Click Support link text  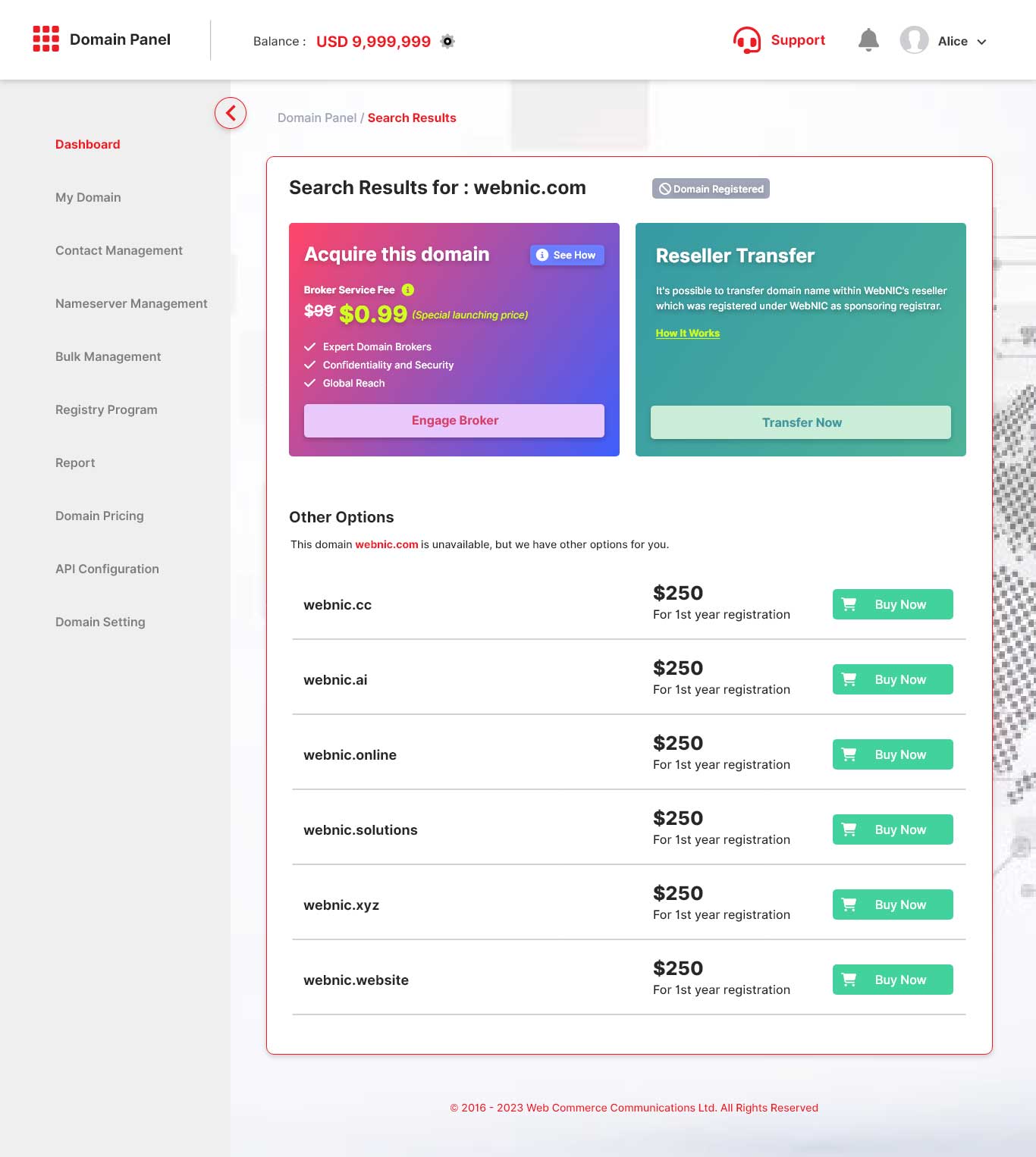click(798, 40)
